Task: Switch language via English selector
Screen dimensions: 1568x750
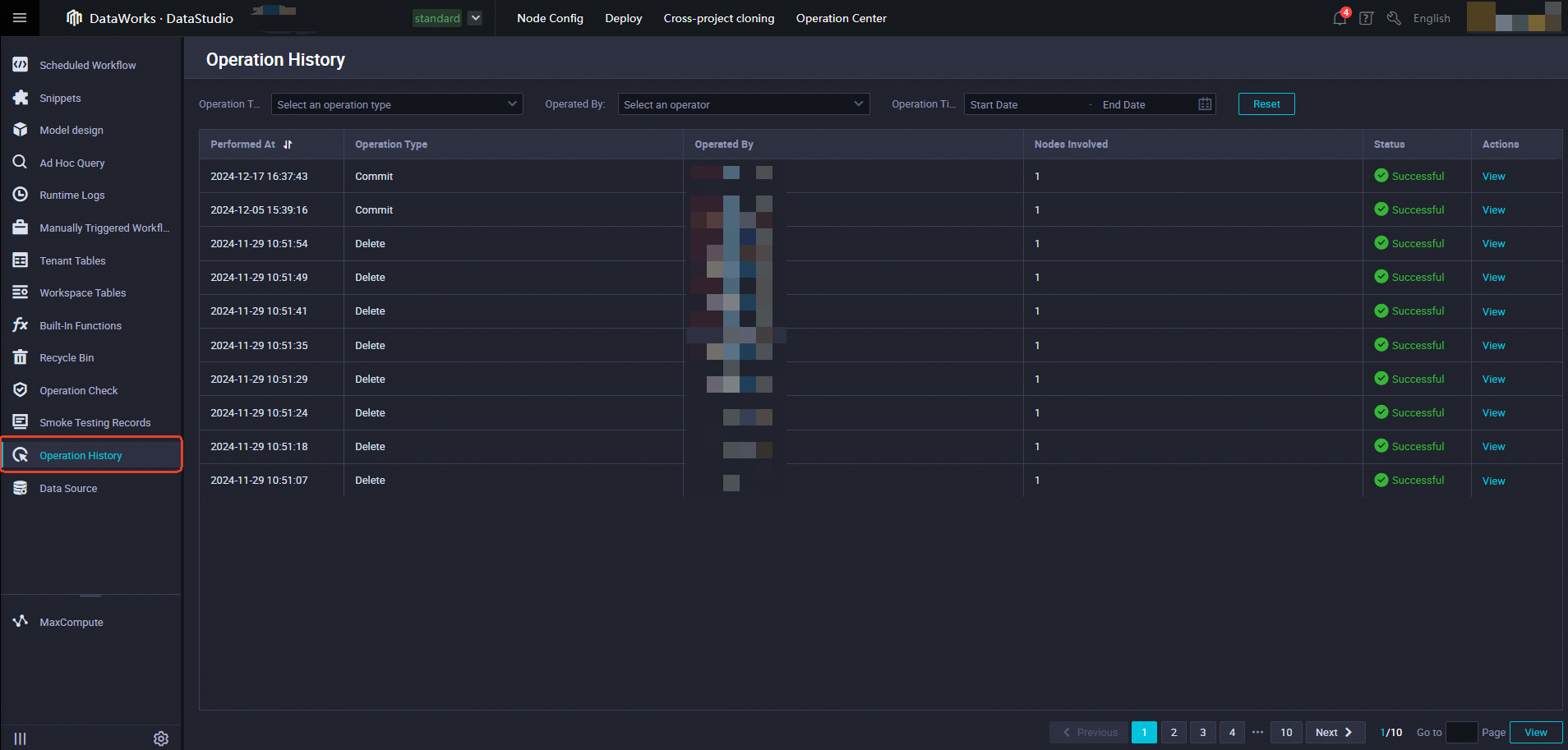Action: [1432, 18]
